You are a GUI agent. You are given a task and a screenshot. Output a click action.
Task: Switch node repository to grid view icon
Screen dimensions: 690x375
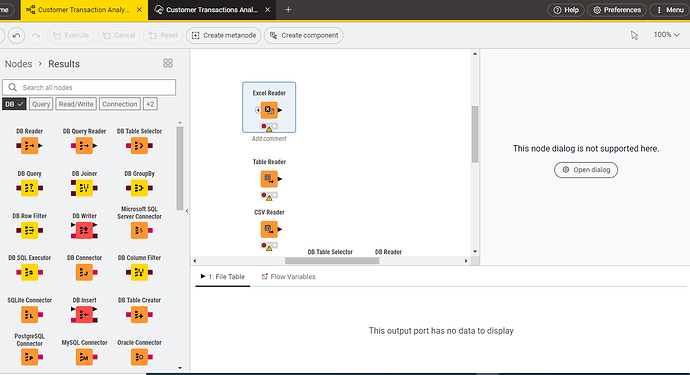click(168, 63)
